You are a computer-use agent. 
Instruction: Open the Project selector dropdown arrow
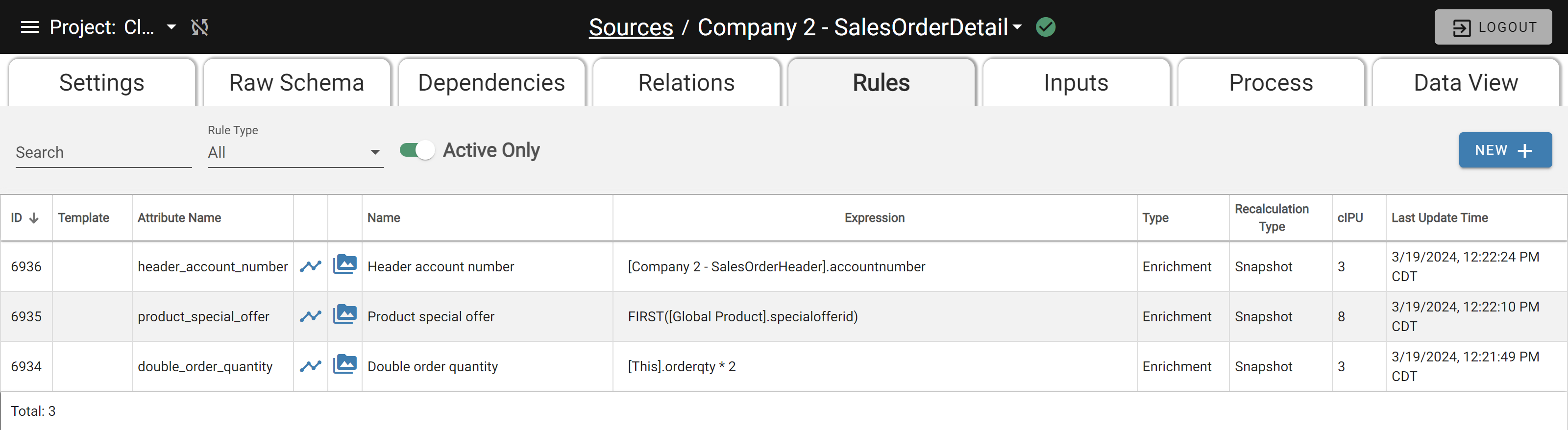171,27
